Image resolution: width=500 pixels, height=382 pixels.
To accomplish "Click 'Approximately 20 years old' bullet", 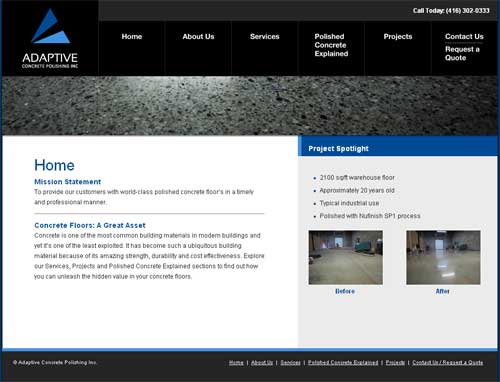I will pyautogui.click(x=357, y=190).
